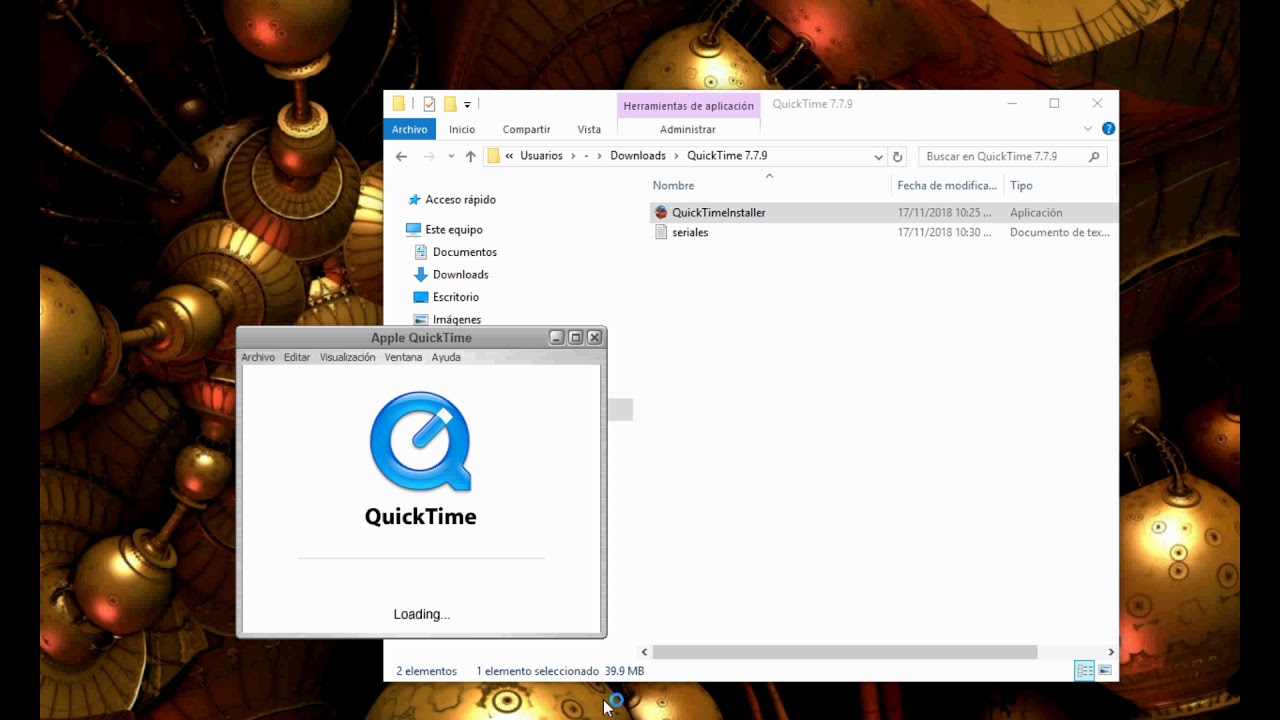Click the Forward arrow in Explorer
The height and width of the screenshot is (720, 1280).
pyautogui.click(x=429, y=156)
